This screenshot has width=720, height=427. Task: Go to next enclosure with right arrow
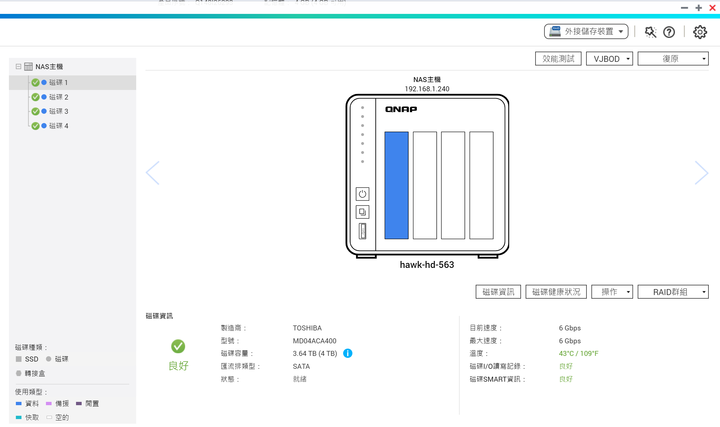[x=701, y=173]
